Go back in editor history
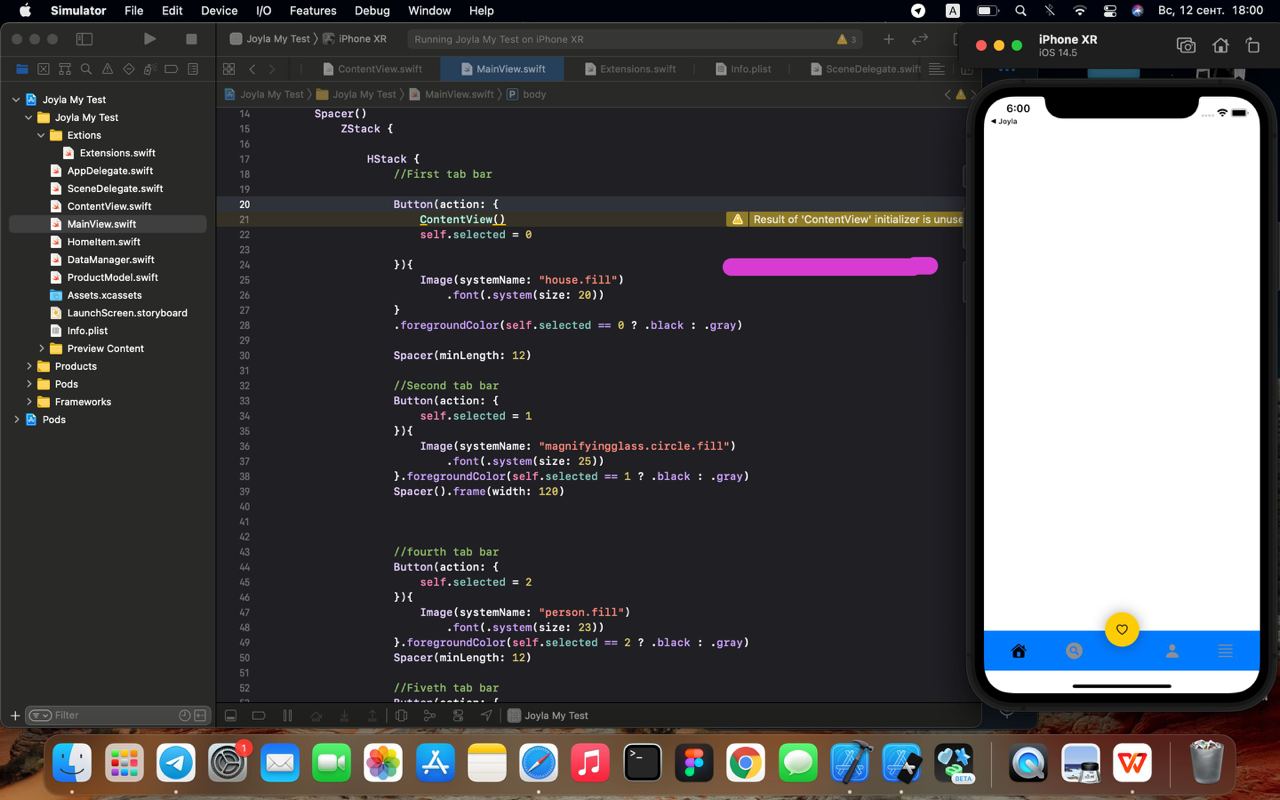The height and width of the screenshot is (800, 1280). (252, 69)
